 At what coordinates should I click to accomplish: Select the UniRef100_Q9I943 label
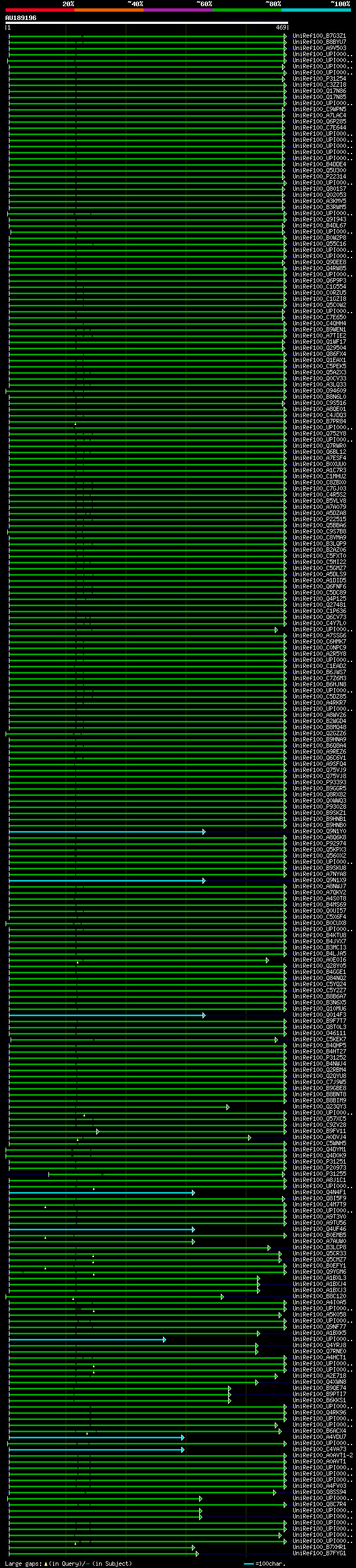click(319, 220)
